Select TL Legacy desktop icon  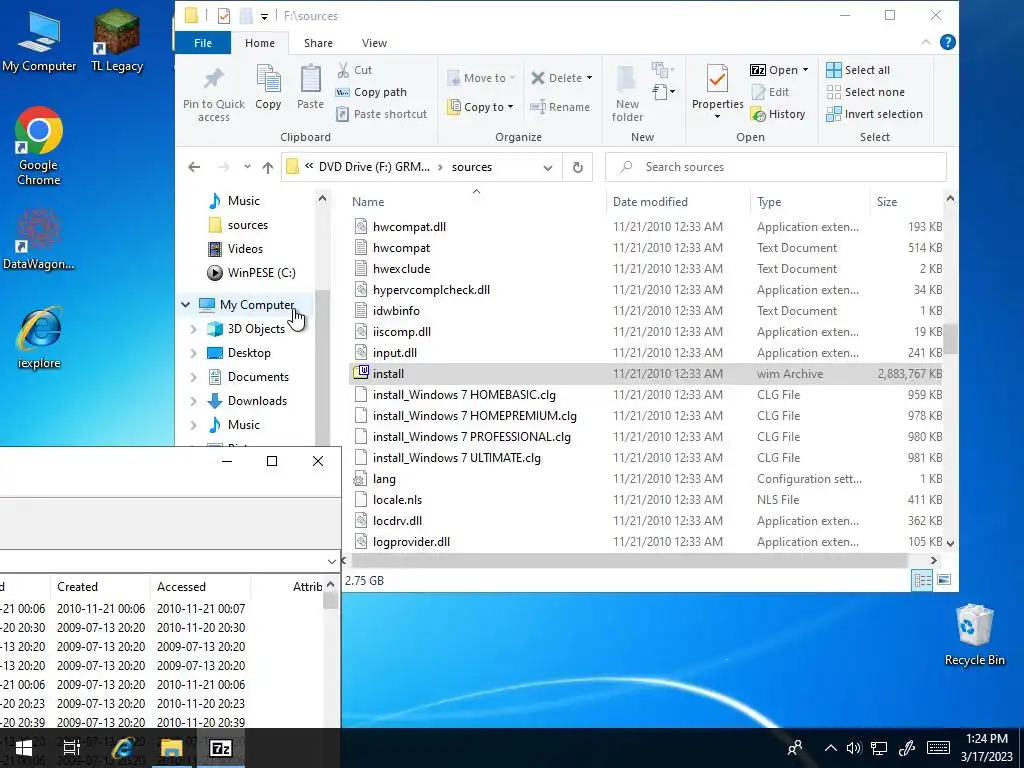(x=117, y=40)
